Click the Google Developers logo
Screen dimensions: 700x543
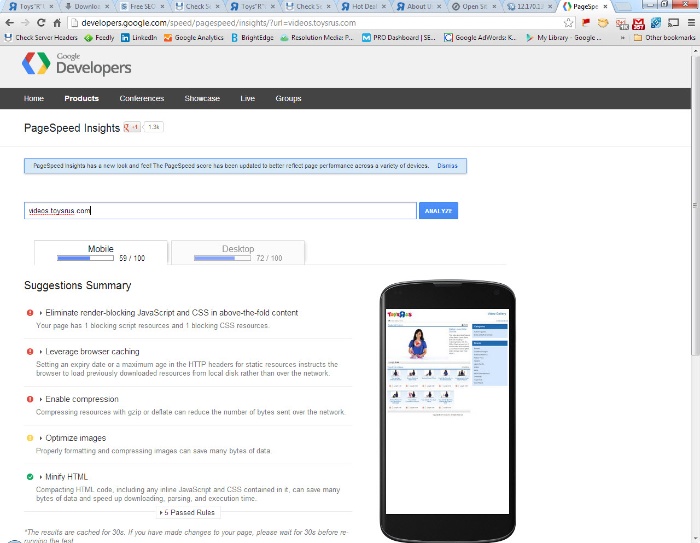point(77,64)
